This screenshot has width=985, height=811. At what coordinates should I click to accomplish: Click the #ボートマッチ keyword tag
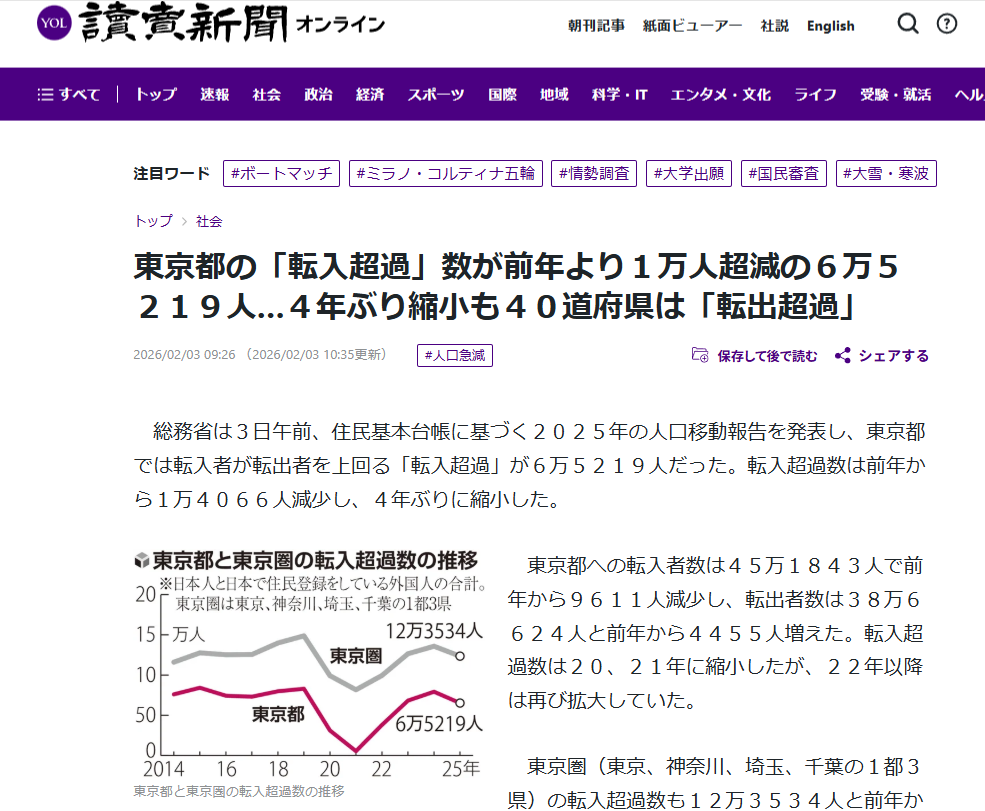(x=281, y=174)
